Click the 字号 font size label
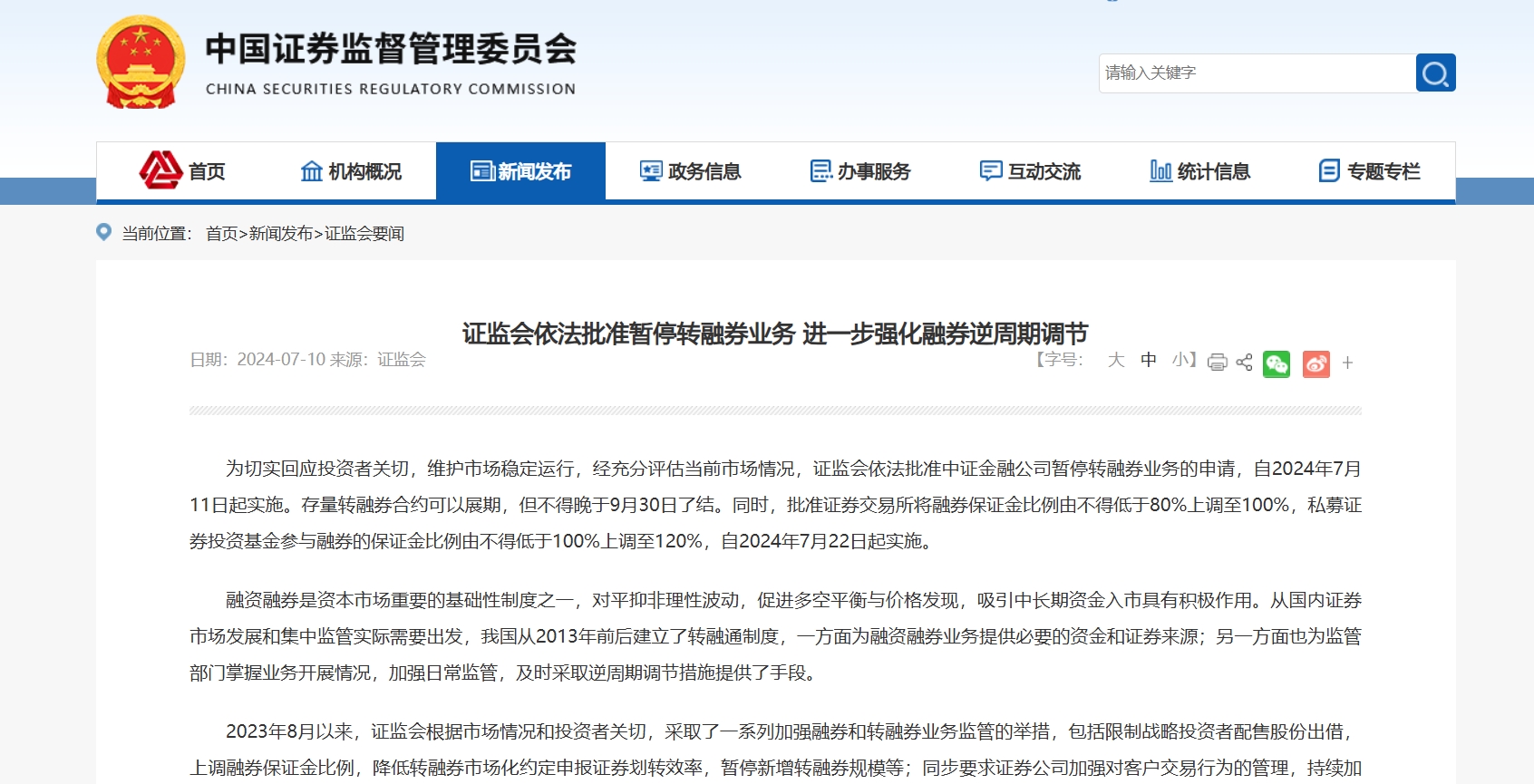This screenshot has width=1534, height=784. [1059, 360]
